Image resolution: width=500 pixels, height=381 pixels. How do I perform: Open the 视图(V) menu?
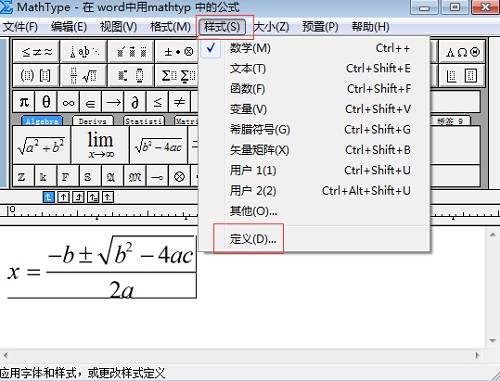[x=118, y=27]
